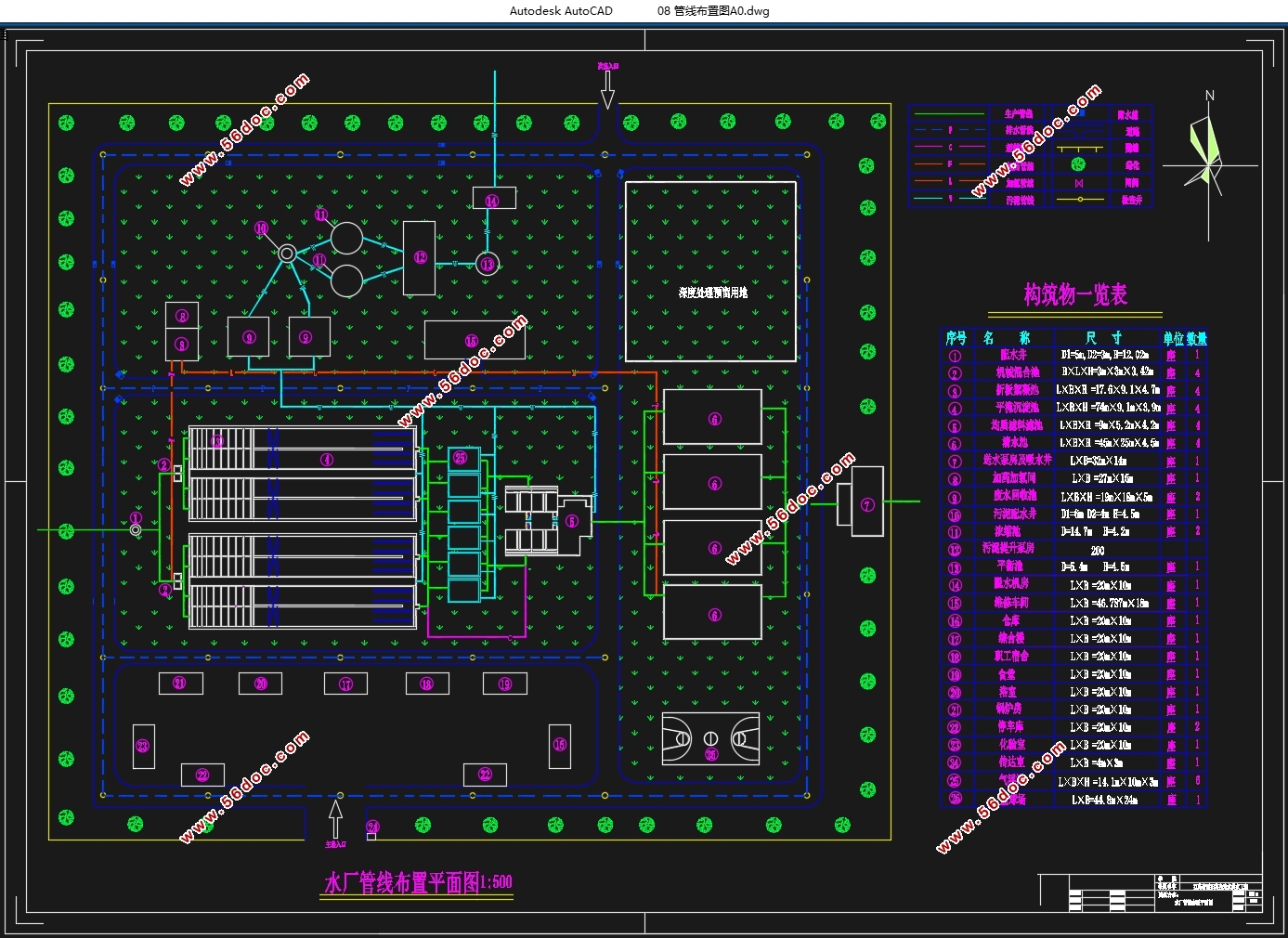Click the distribution well circle labeled 1
The image size is (1288, 938).
click(x=136, y=529)
